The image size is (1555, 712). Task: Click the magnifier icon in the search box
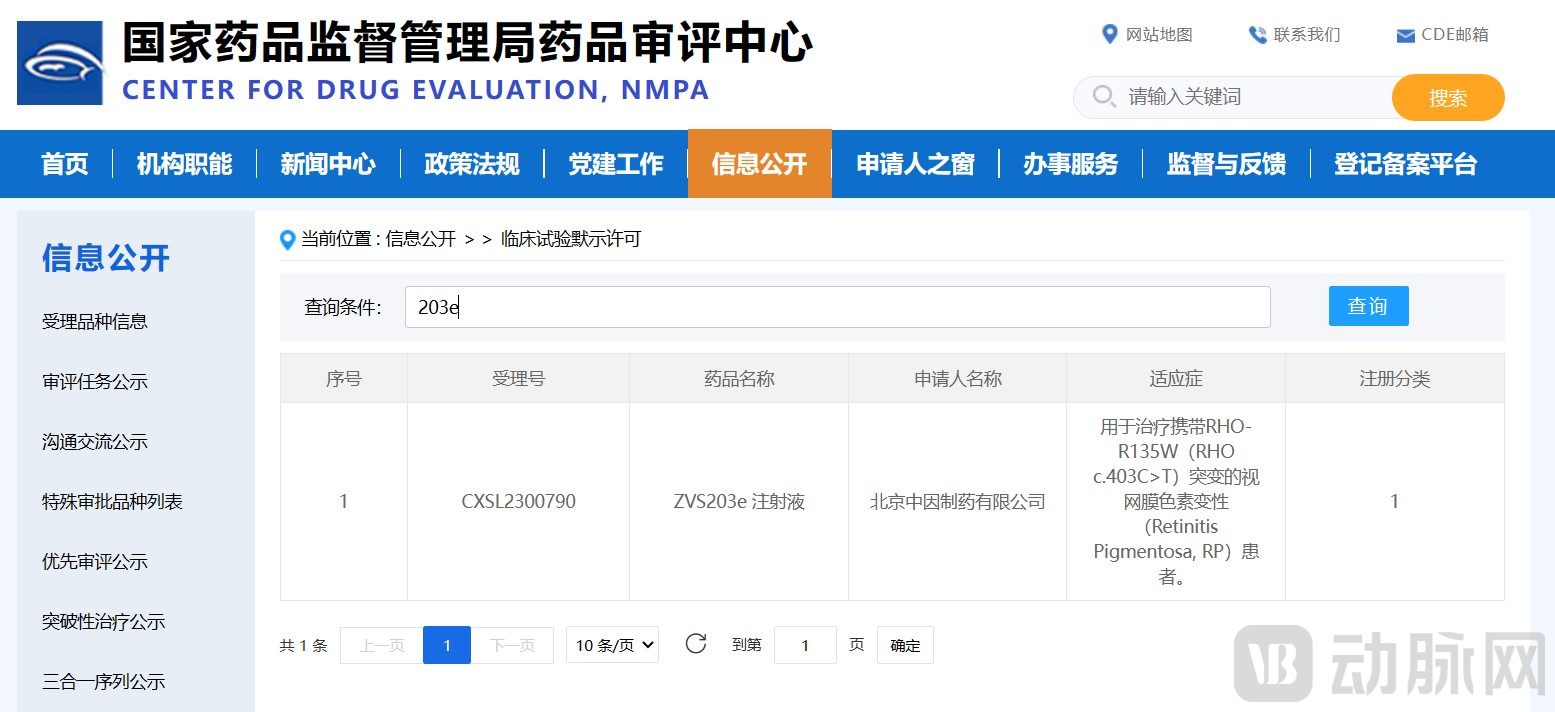(x=1103, y=97)
